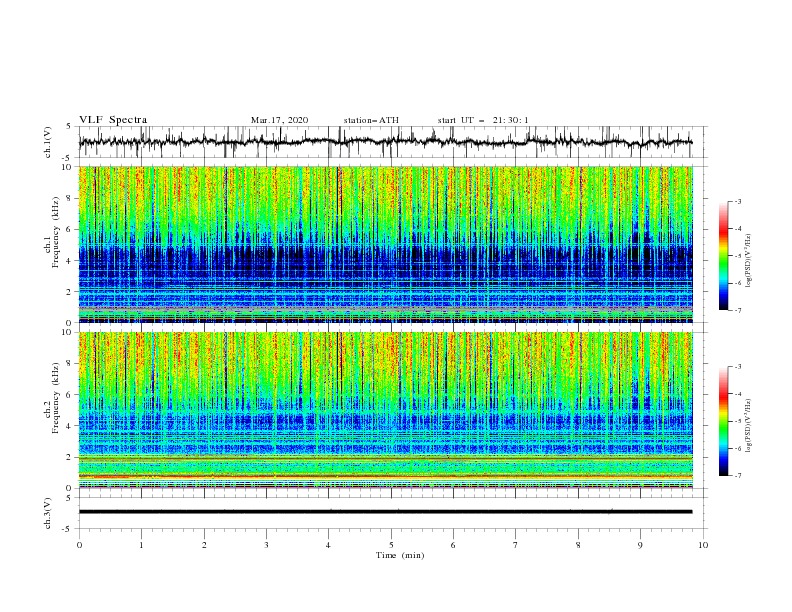Click the "2" tick on the time axis

[204, 545]
